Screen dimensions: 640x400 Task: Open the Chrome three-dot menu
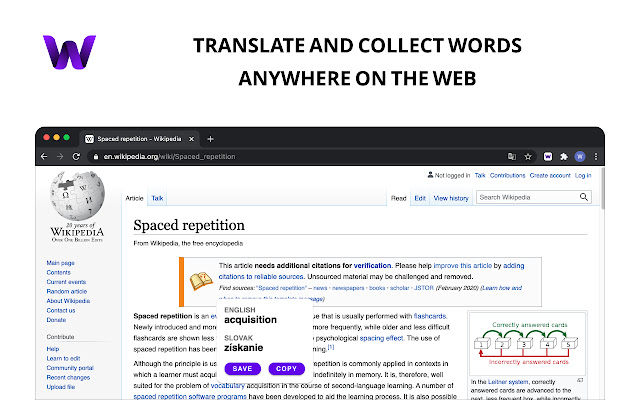[596, 156]
